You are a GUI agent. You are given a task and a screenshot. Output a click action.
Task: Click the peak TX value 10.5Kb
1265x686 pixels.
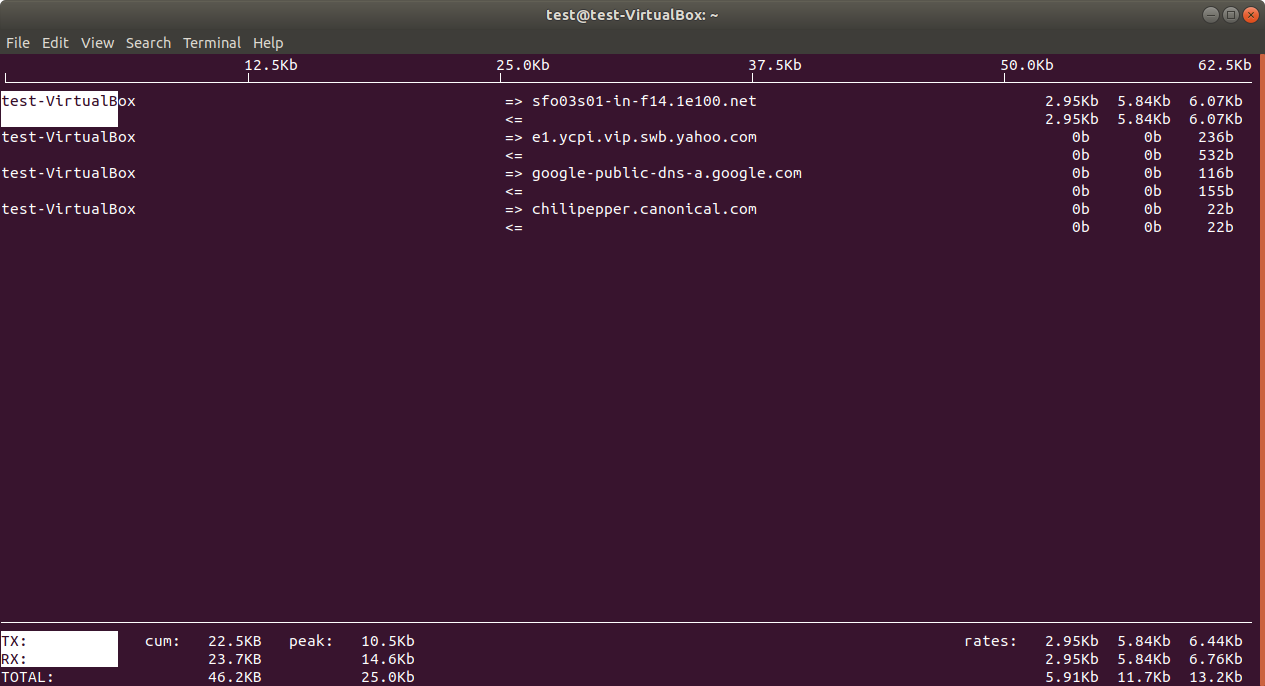point(388,641)
